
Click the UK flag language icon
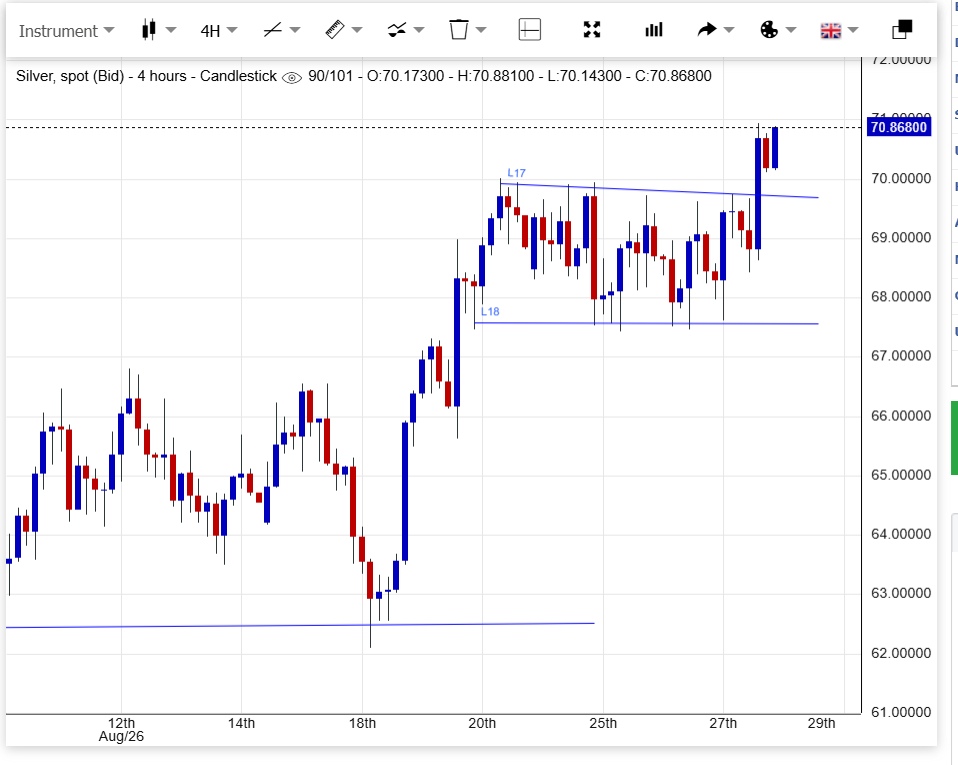pos(831,31)
